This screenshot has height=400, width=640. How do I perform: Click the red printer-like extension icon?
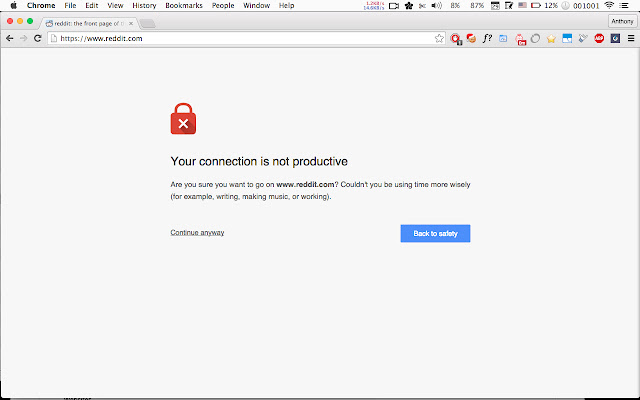[x=520, y=39]
